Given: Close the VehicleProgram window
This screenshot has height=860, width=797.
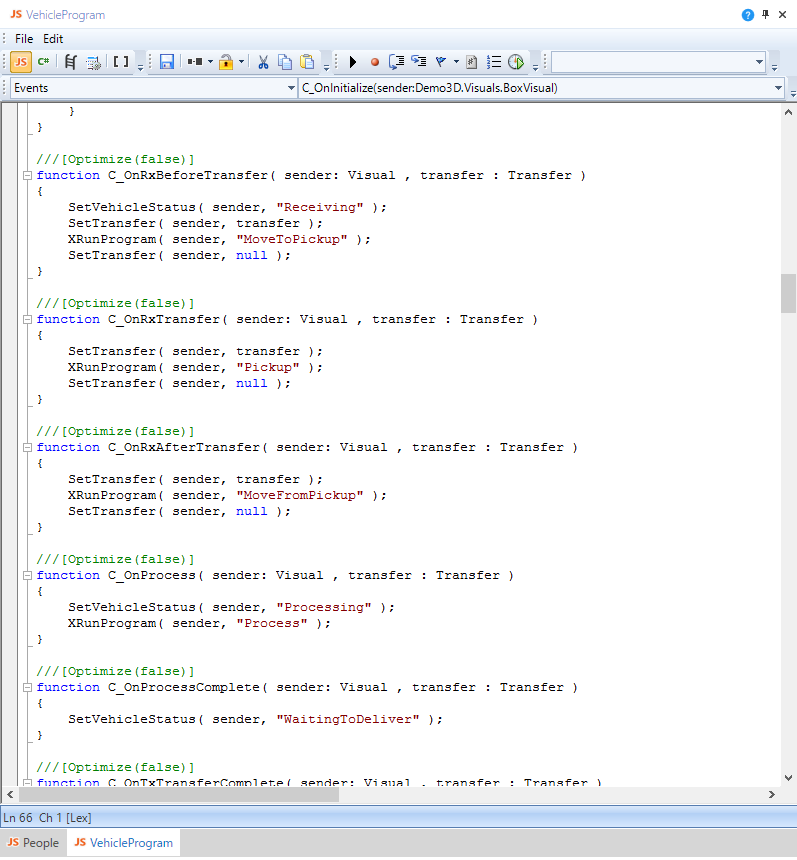Looking at the screenshot, I should [x=783, y=15].
